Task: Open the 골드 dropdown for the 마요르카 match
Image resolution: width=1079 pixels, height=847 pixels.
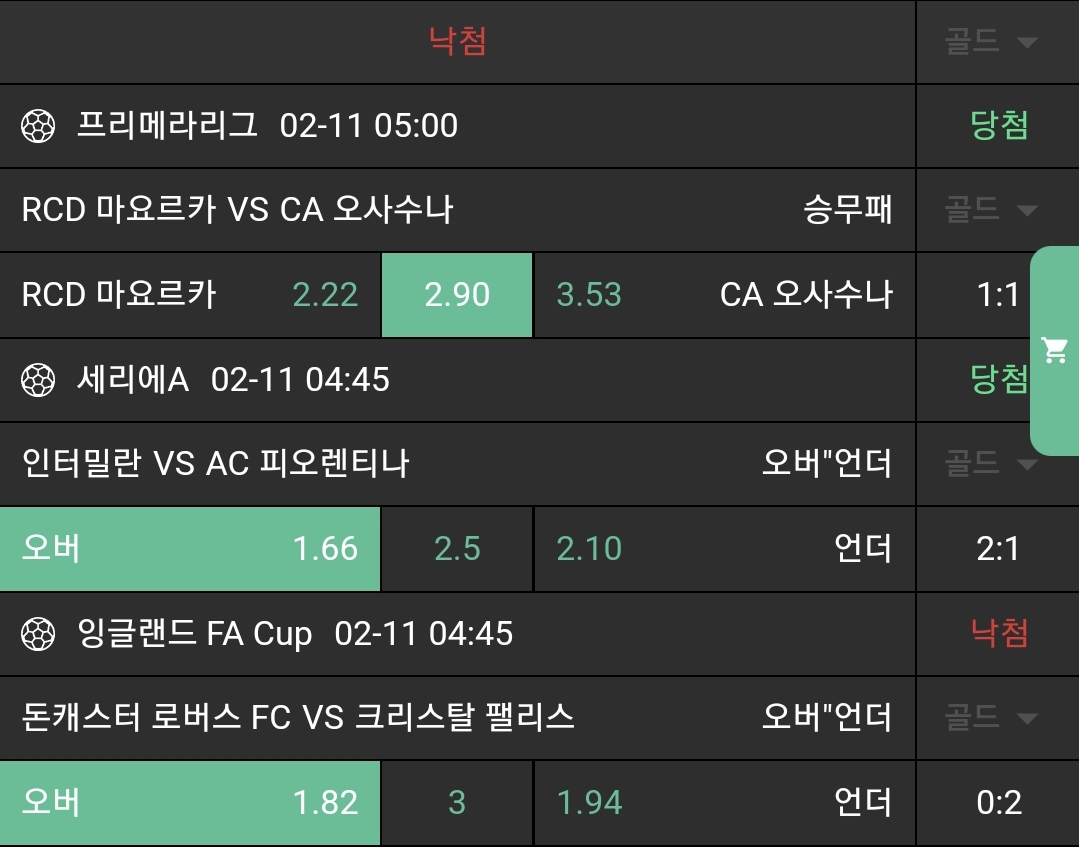Action: [991, 210]
